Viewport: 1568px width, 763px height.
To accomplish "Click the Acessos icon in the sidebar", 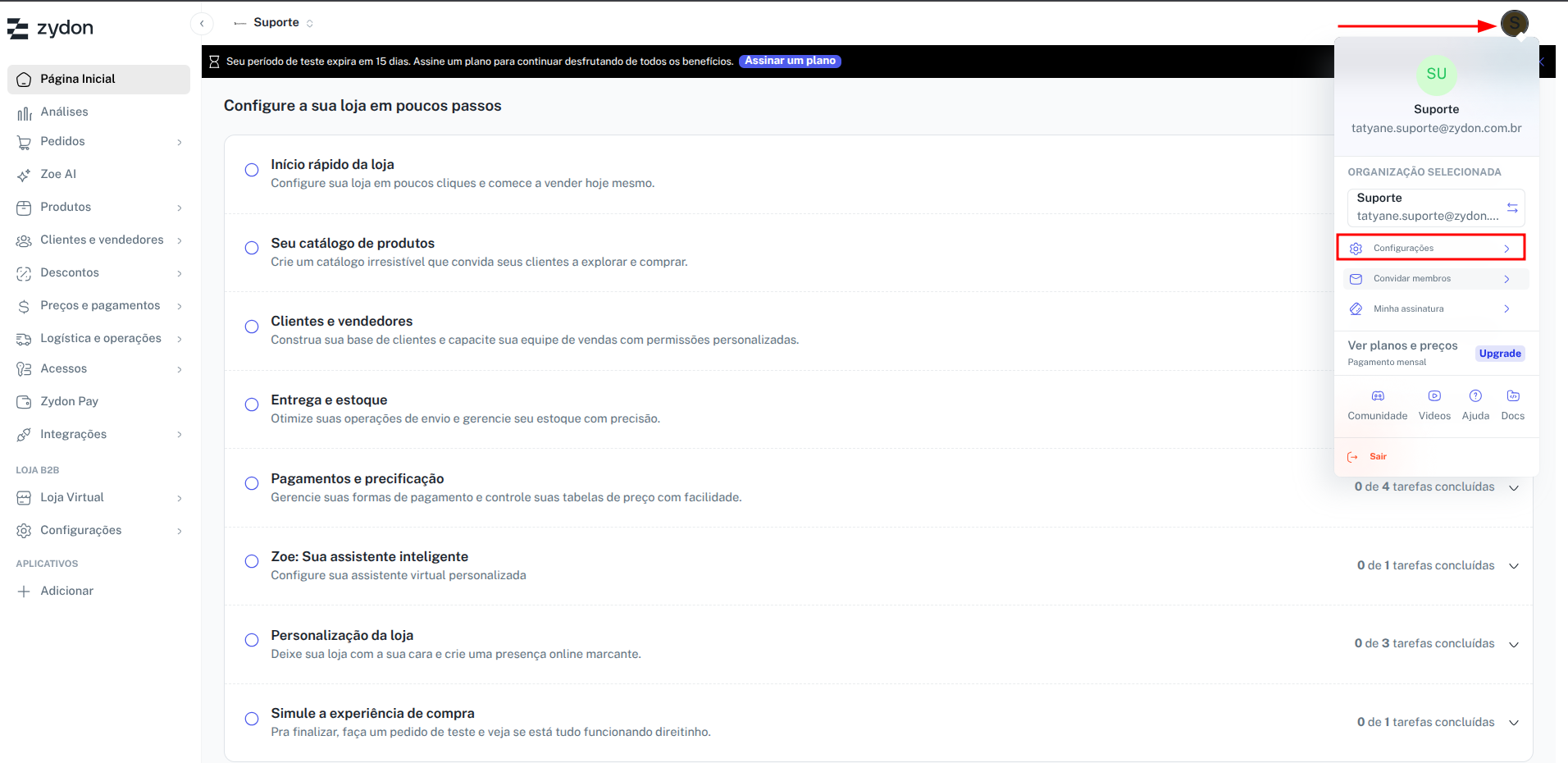I will point(24,369).
